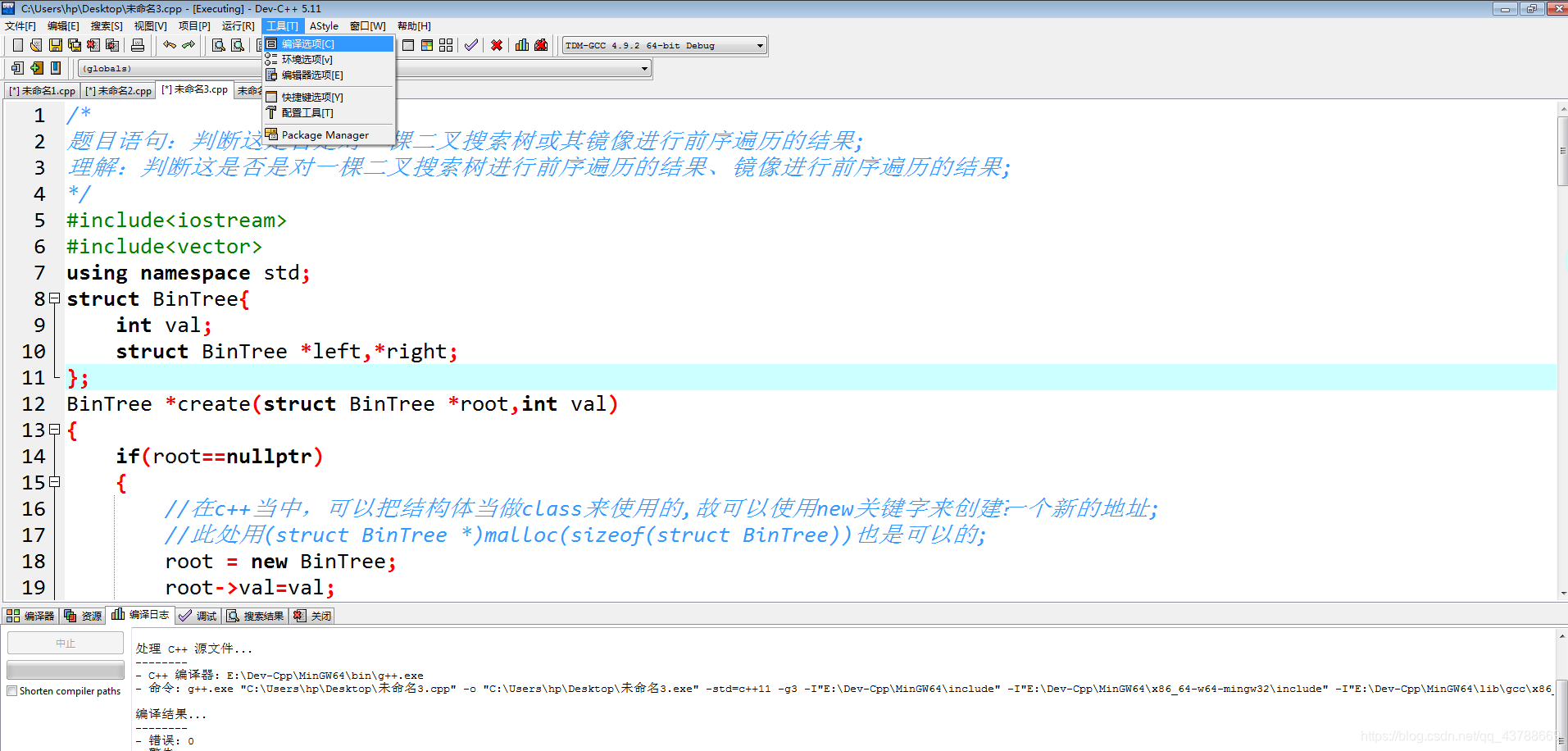Open the 资源 bottom panel tab
Viewport: 1568px width, 751px height.
click(x=83, y=616)
